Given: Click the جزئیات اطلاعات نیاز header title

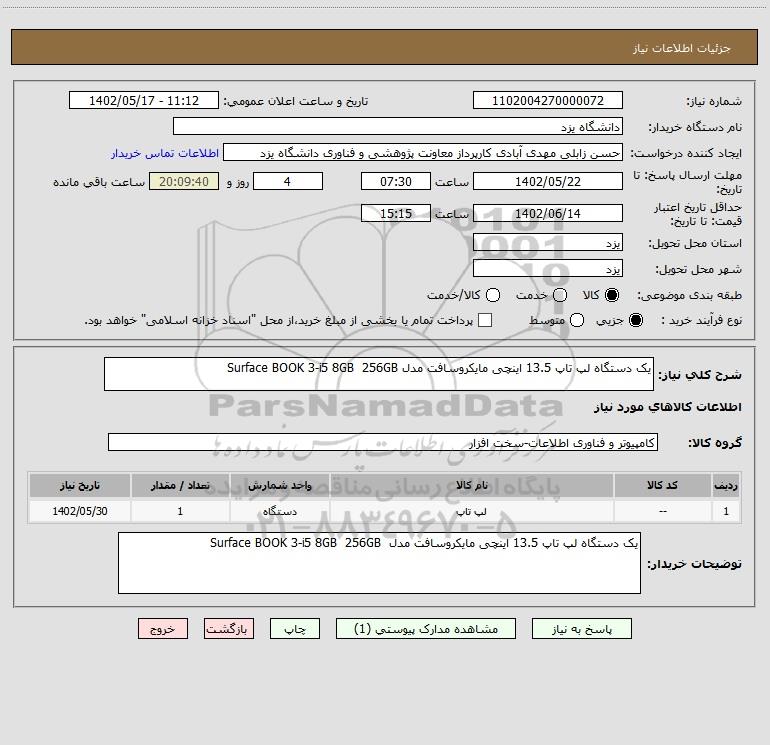Looking at the screenshot, I should (x=681, y=48).
